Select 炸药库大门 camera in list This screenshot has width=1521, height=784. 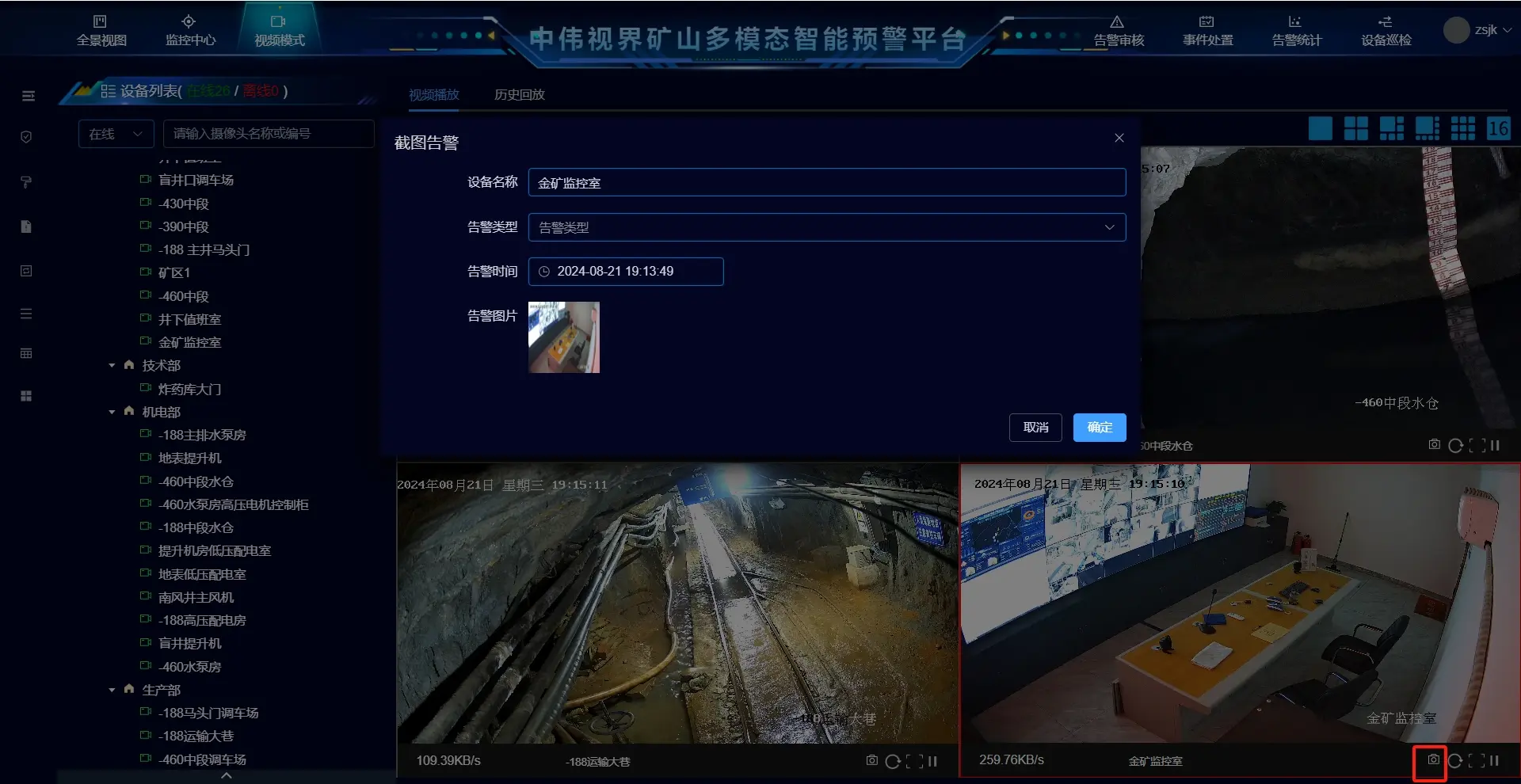[189, 389]
